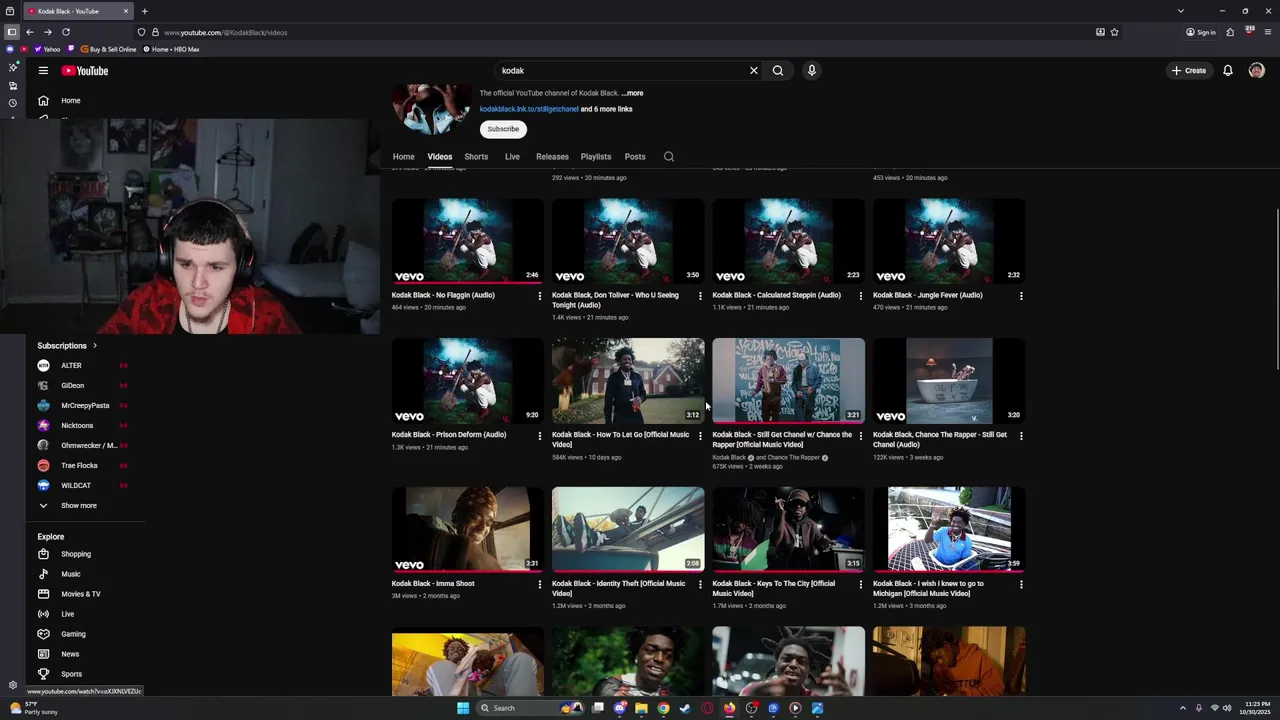Open Buy & Sell Online bookmark
The width and height of the screenshot is (1280, 720).
click(x=109, y=49)
